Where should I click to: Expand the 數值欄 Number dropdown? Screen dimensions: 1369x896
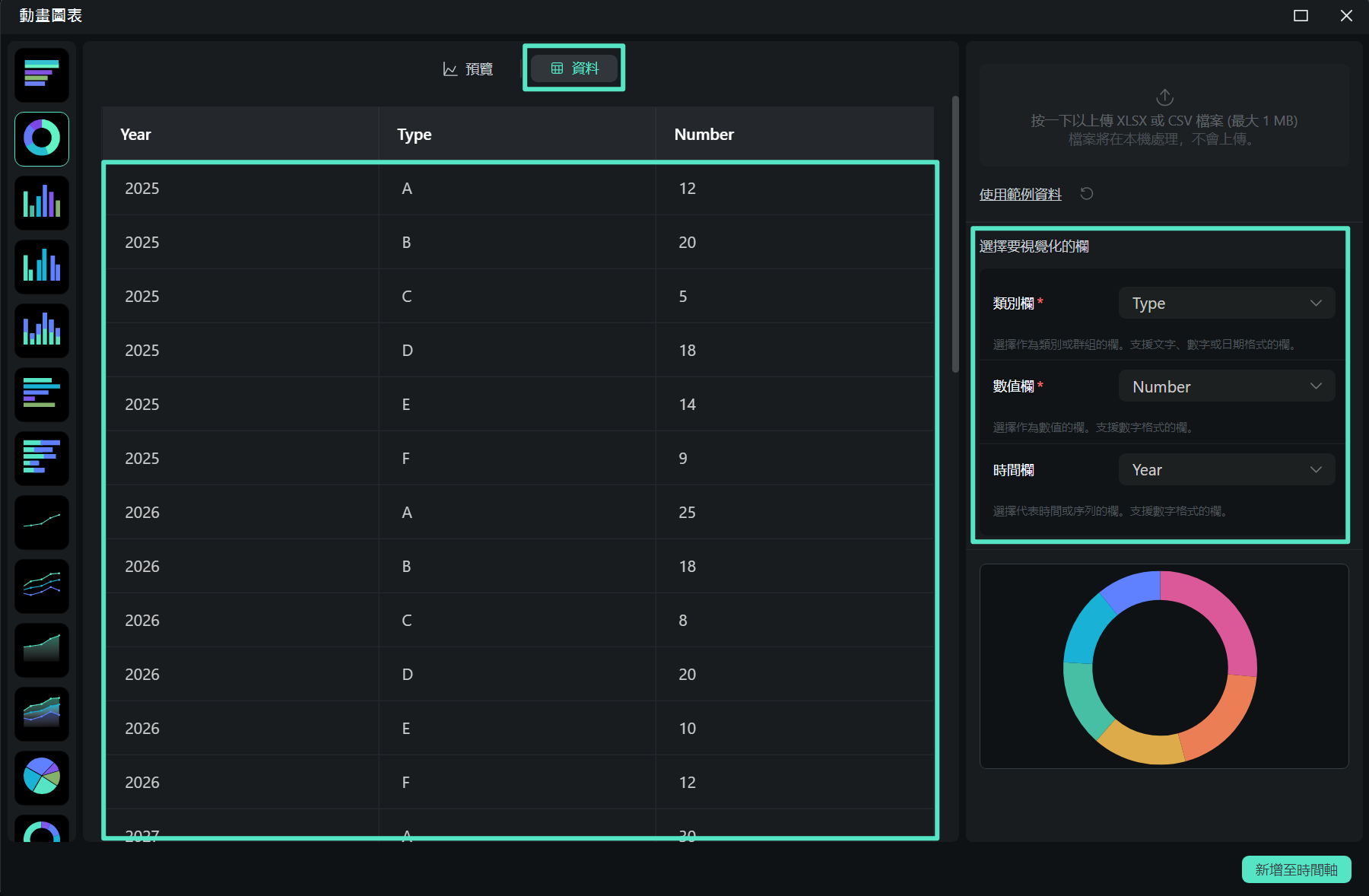[x=1226, y=386]
